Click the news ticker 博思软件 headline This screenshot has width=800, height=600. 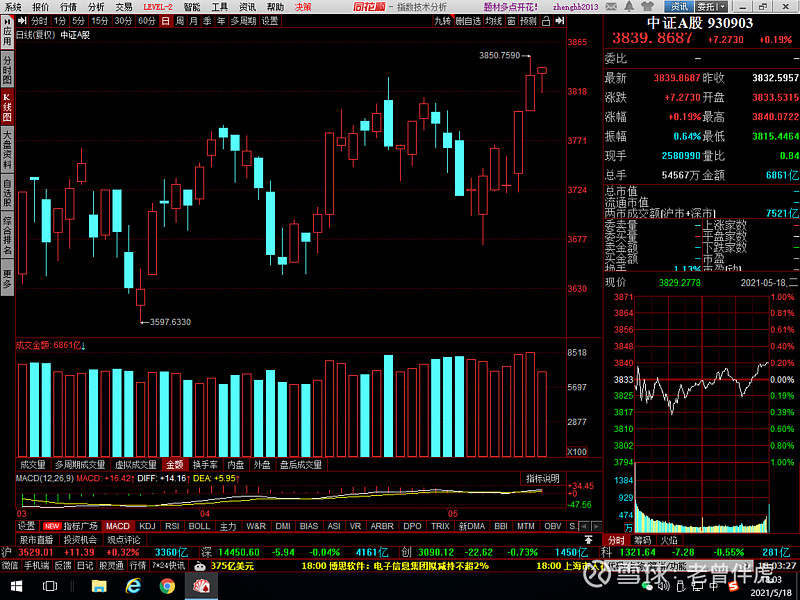tap(394, 566)
